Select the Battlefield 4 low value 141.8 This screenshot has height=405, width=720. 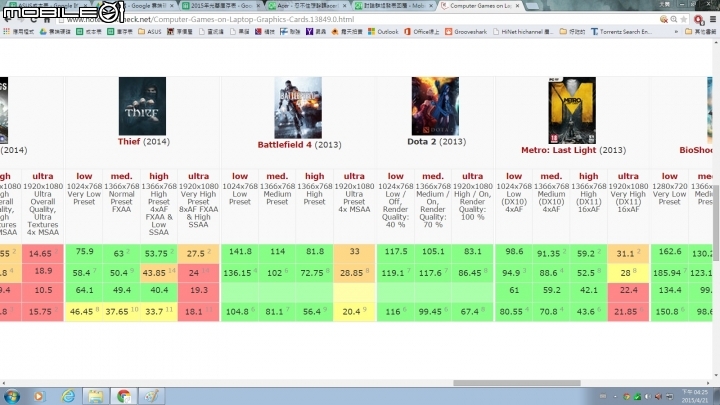click(240, 252)
